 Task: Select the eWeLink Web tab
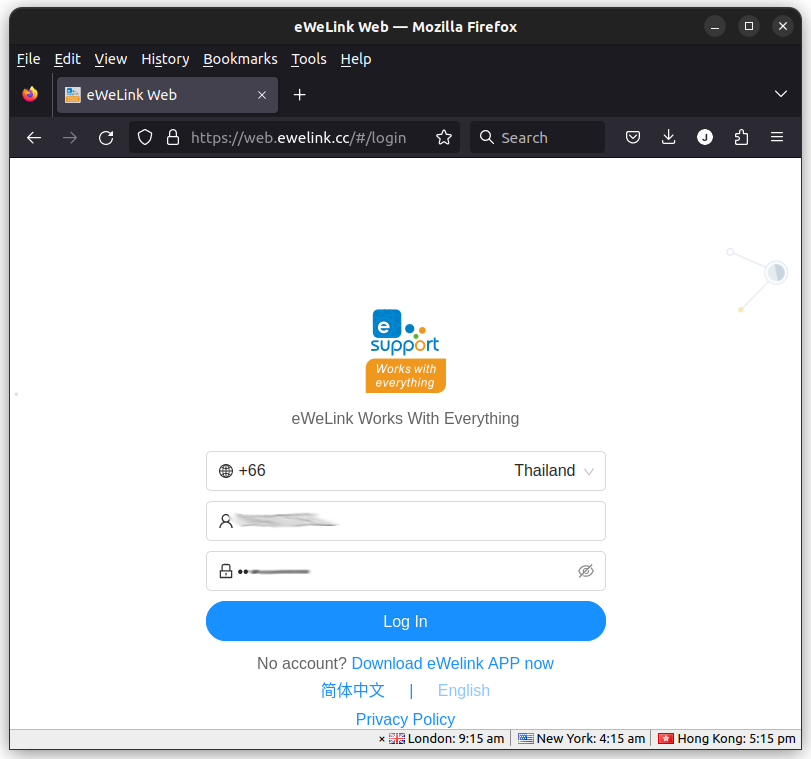point(167,95)
